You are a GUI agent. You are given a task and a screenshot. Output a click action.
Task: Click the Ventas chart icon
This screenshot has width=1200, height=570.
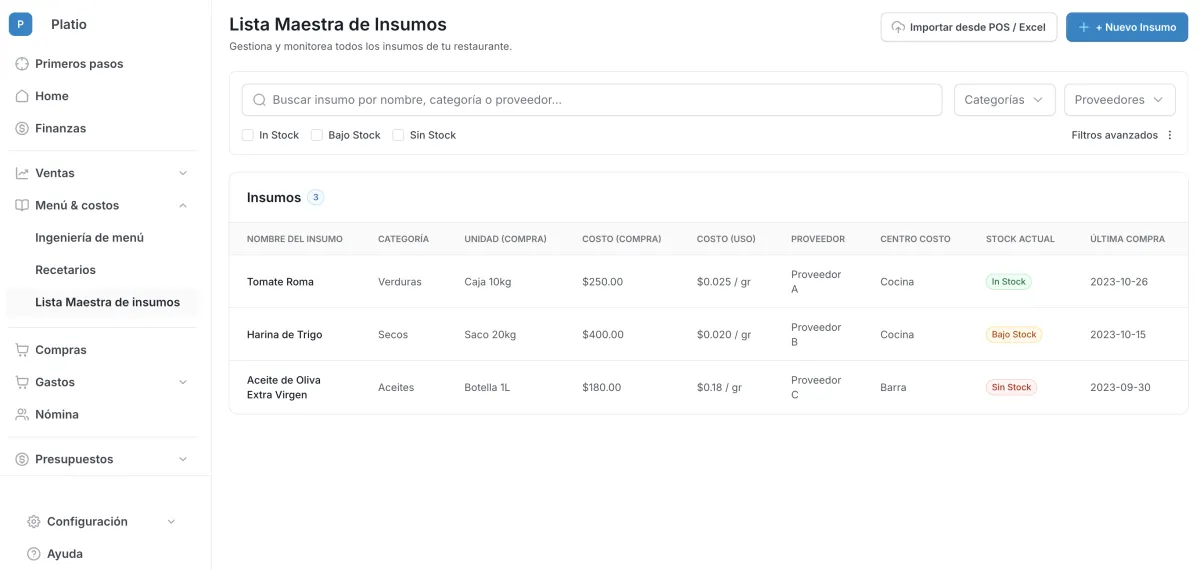click(22, 173)
